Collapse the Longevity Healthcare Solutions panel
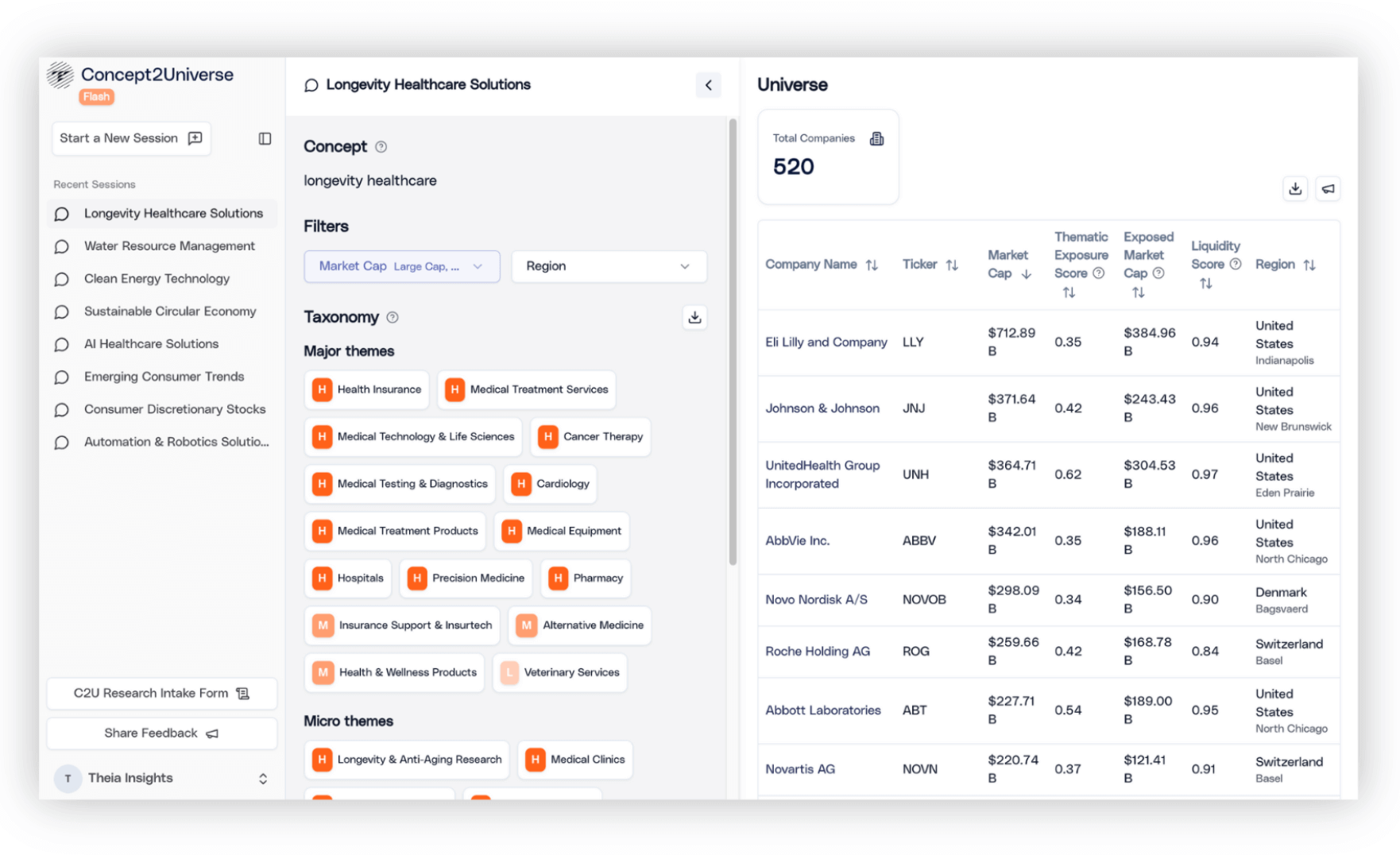1400x855 pixels. click(x=708, y=85)
